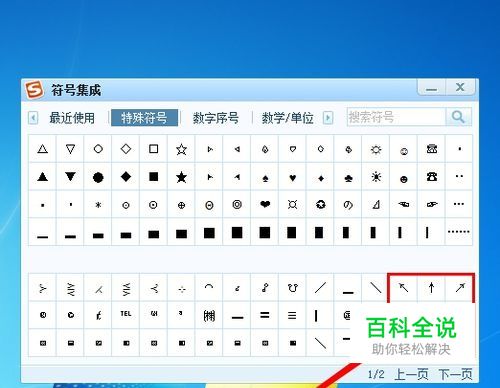This screenshot has width=500, height=388.
Task: Click the magnifier search button
Action: 458,117
